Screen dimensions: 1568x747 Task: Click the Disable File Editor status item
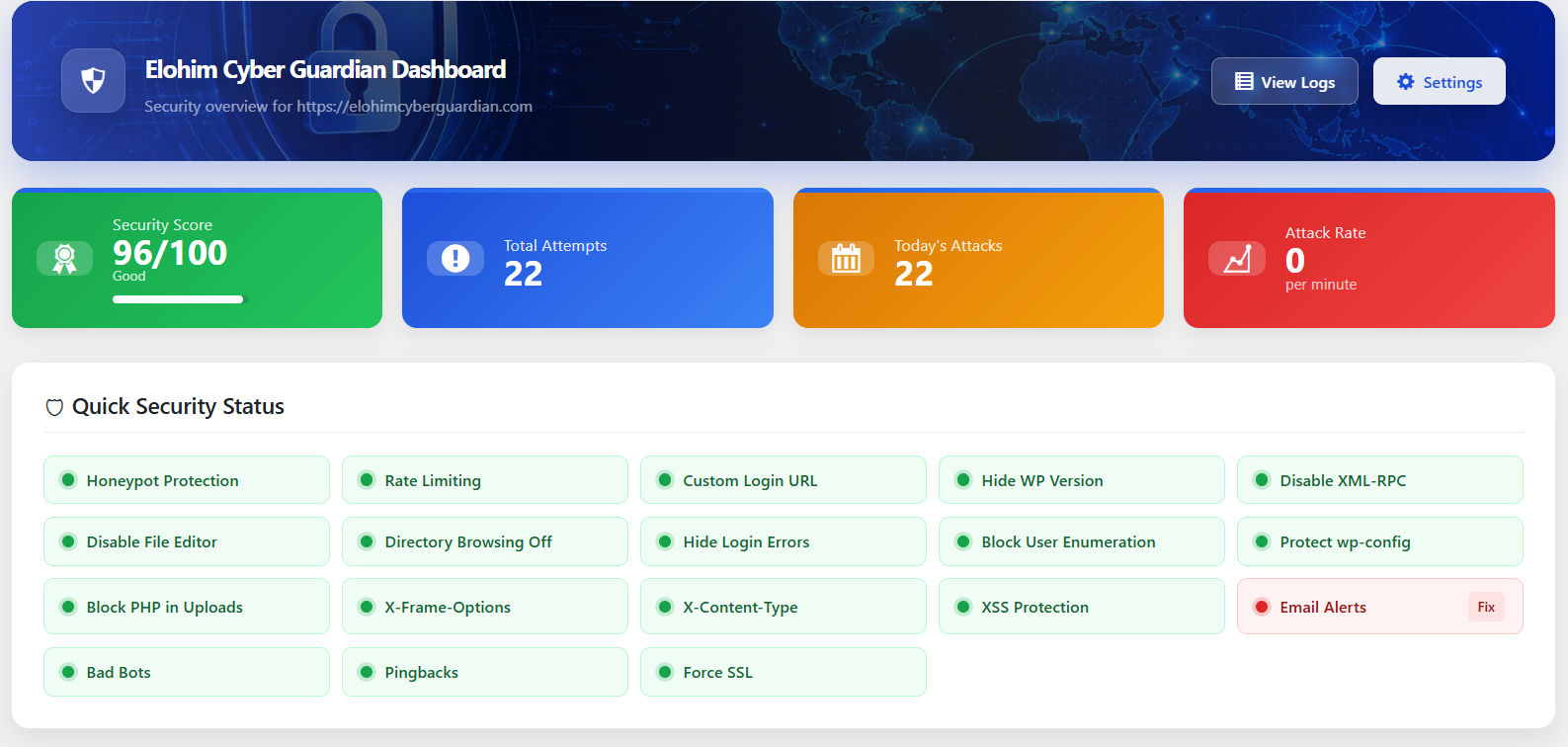(187, 541)
